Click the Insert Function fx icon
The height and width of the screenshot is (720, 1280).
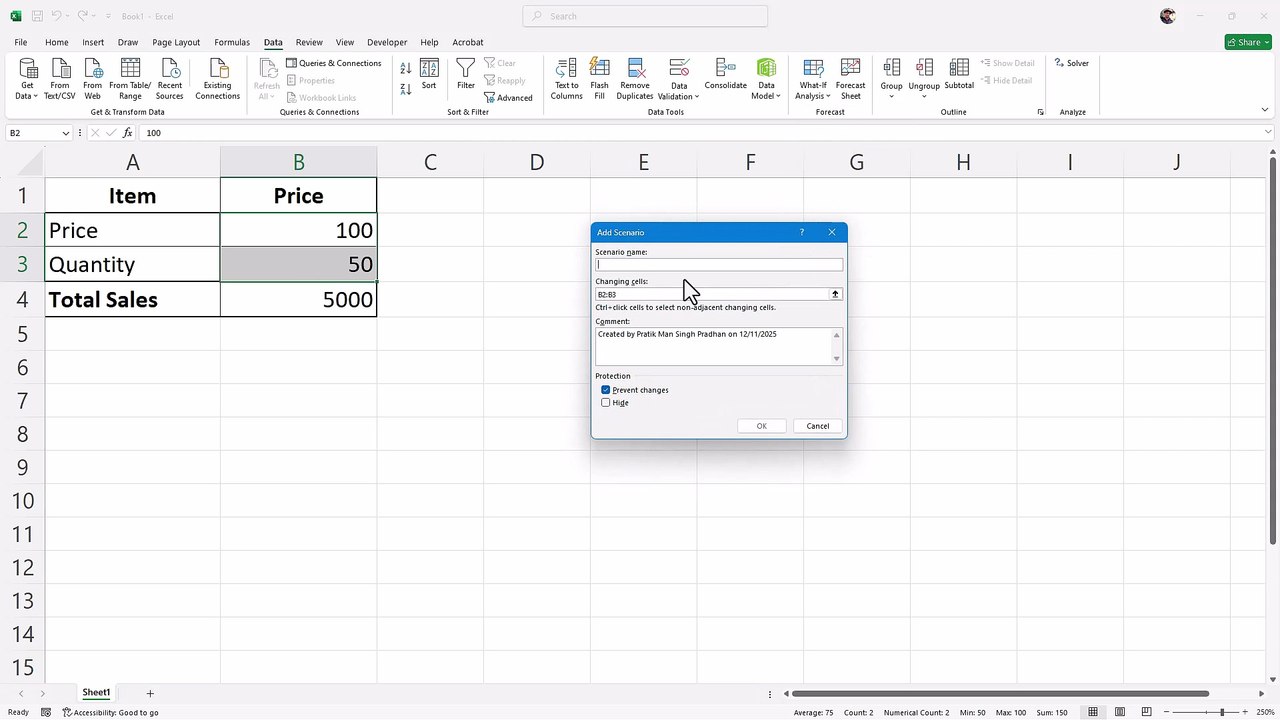coord(127,133)
